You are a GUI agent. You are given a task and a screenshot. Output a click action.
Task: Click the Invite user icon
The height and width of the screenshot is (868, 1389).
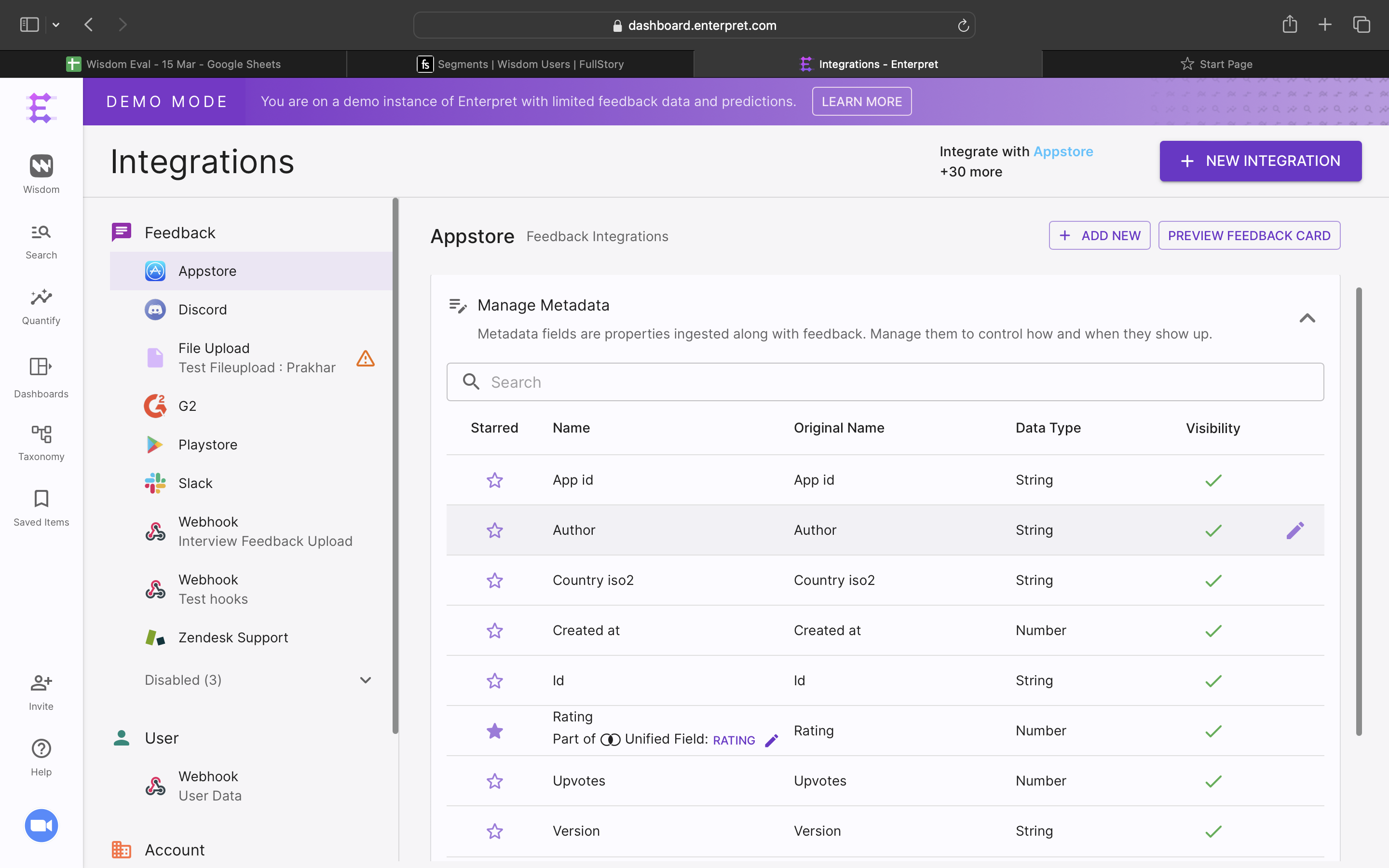click(x=41, y=683)
